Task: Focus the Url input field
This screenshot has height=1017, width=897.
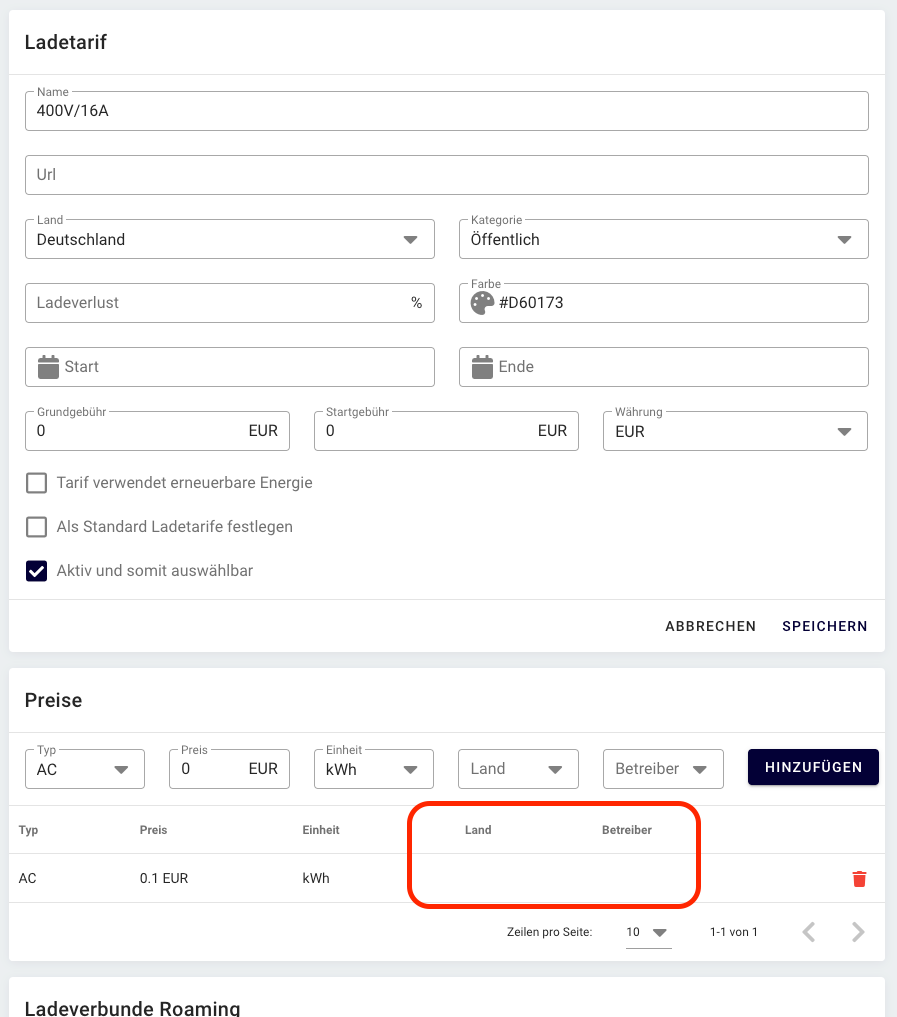Action: pos(447,175)
